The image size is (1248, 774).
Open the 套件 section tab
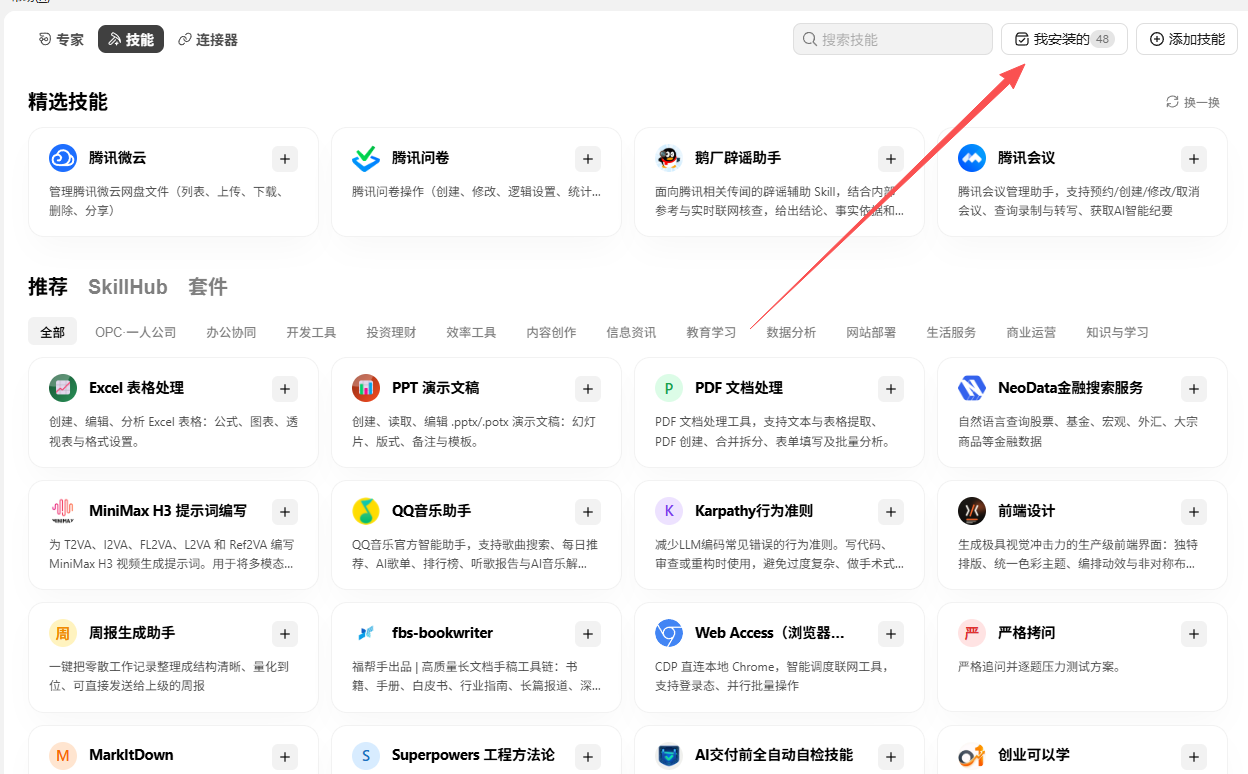[x=208, y=287]
